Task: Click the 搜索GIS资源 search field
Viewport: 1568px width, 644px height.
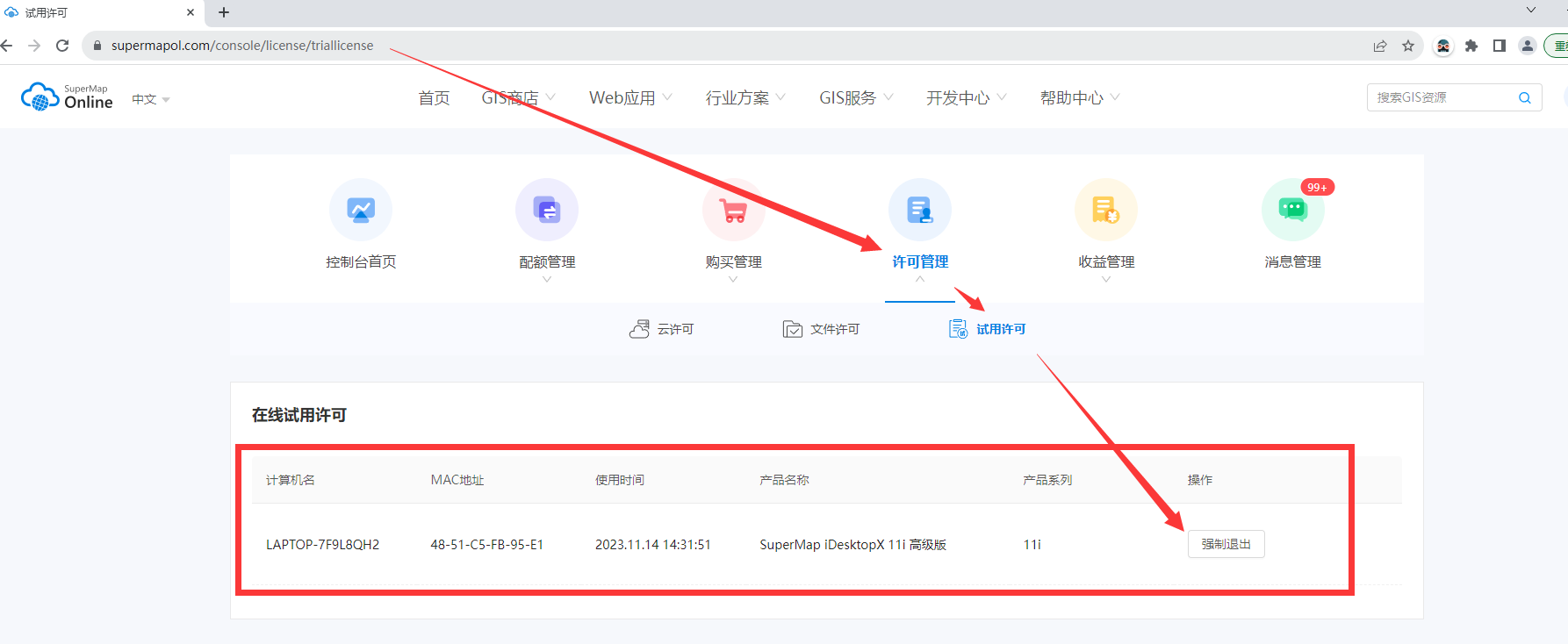Action: [1440, 97]
